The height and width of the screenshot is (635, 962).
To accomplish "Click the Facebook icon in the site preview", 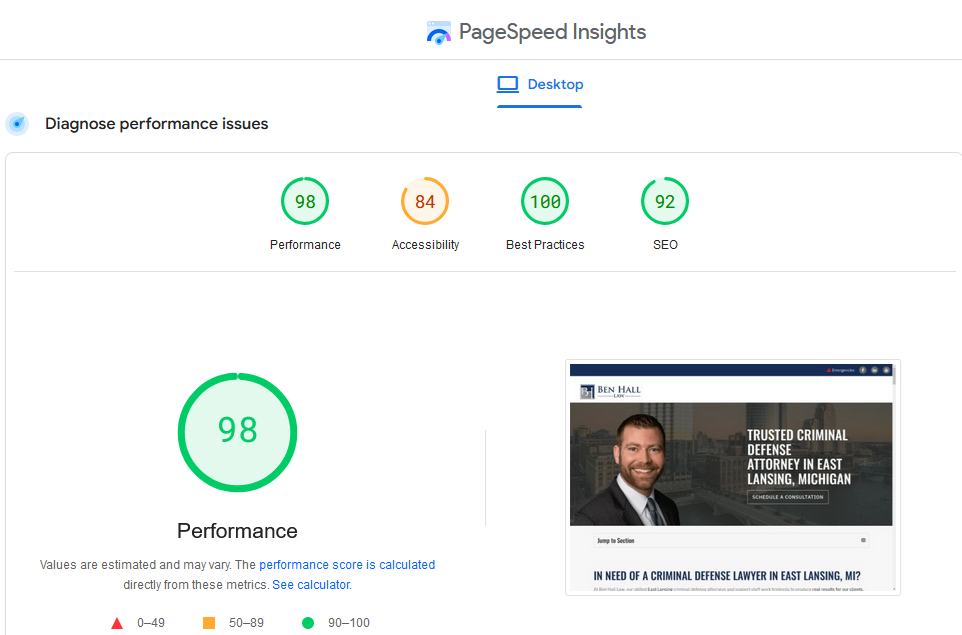I will click(x=862, y=369).
